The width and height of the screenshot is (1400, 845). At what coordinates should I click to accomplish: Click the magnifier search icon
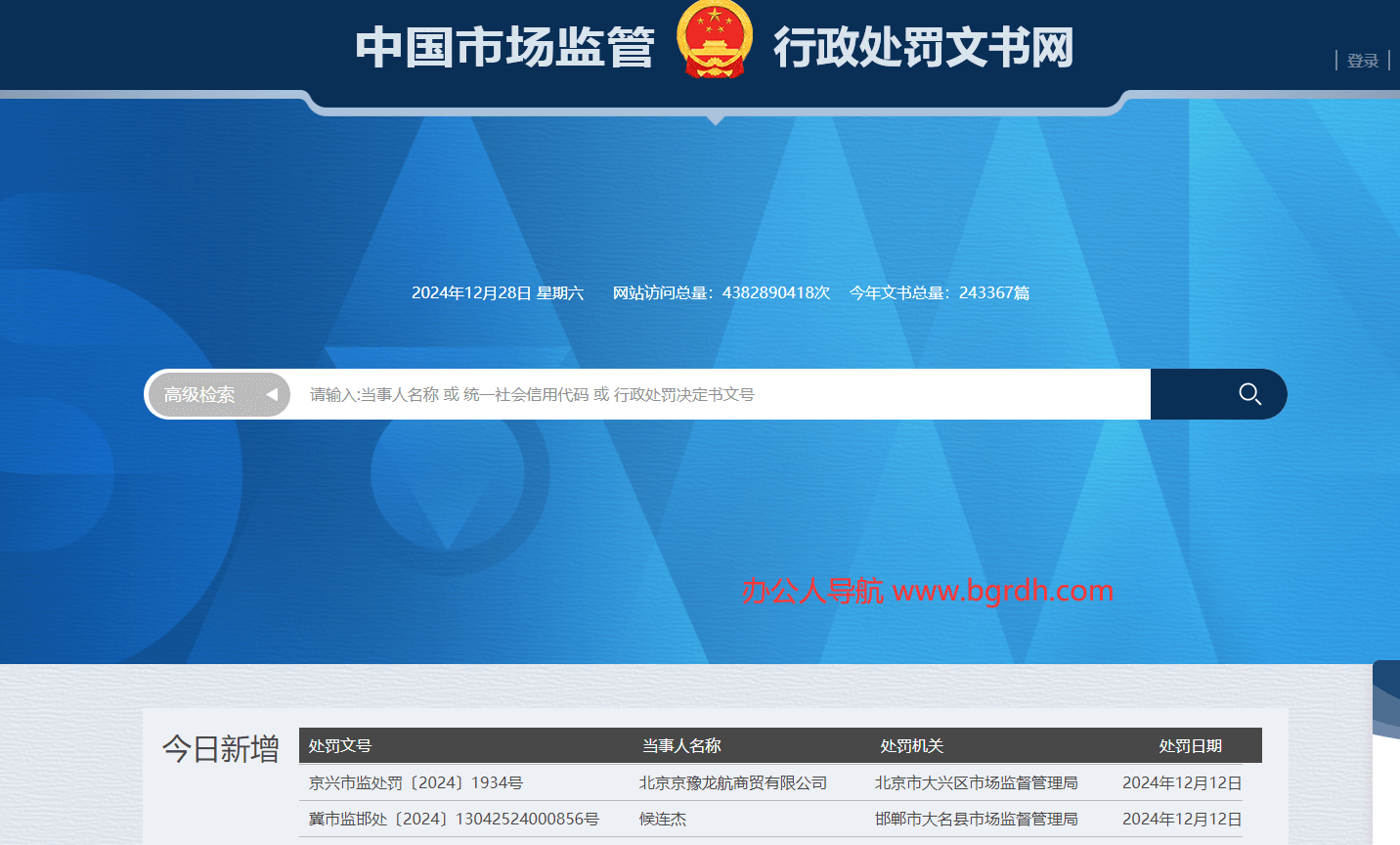1248,393
